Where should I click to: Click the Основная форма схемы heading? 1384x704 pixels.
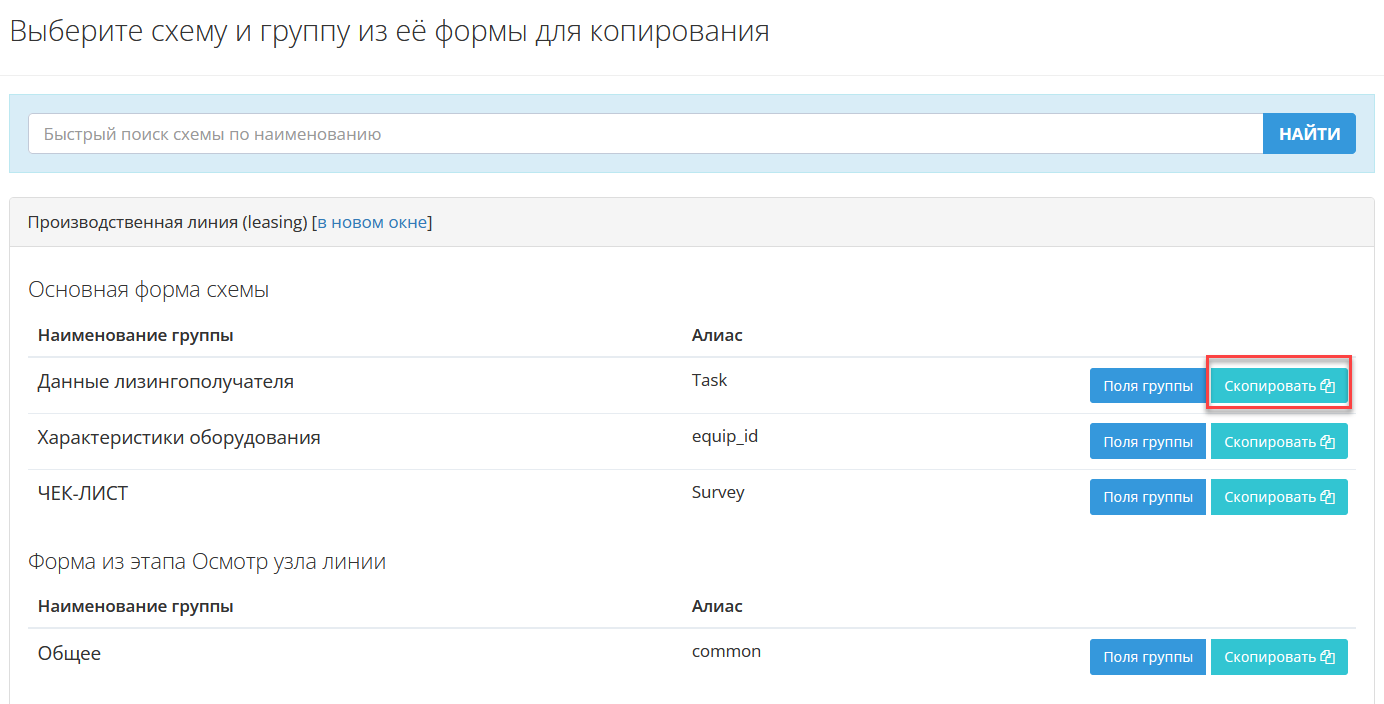click(149, 290)
